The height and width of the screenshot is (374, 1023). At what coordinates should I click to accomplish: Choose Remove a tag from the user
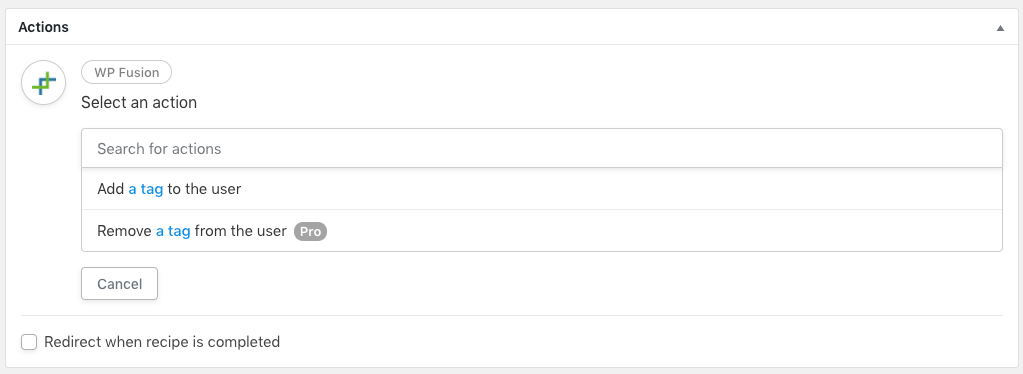tap(542, 230)
